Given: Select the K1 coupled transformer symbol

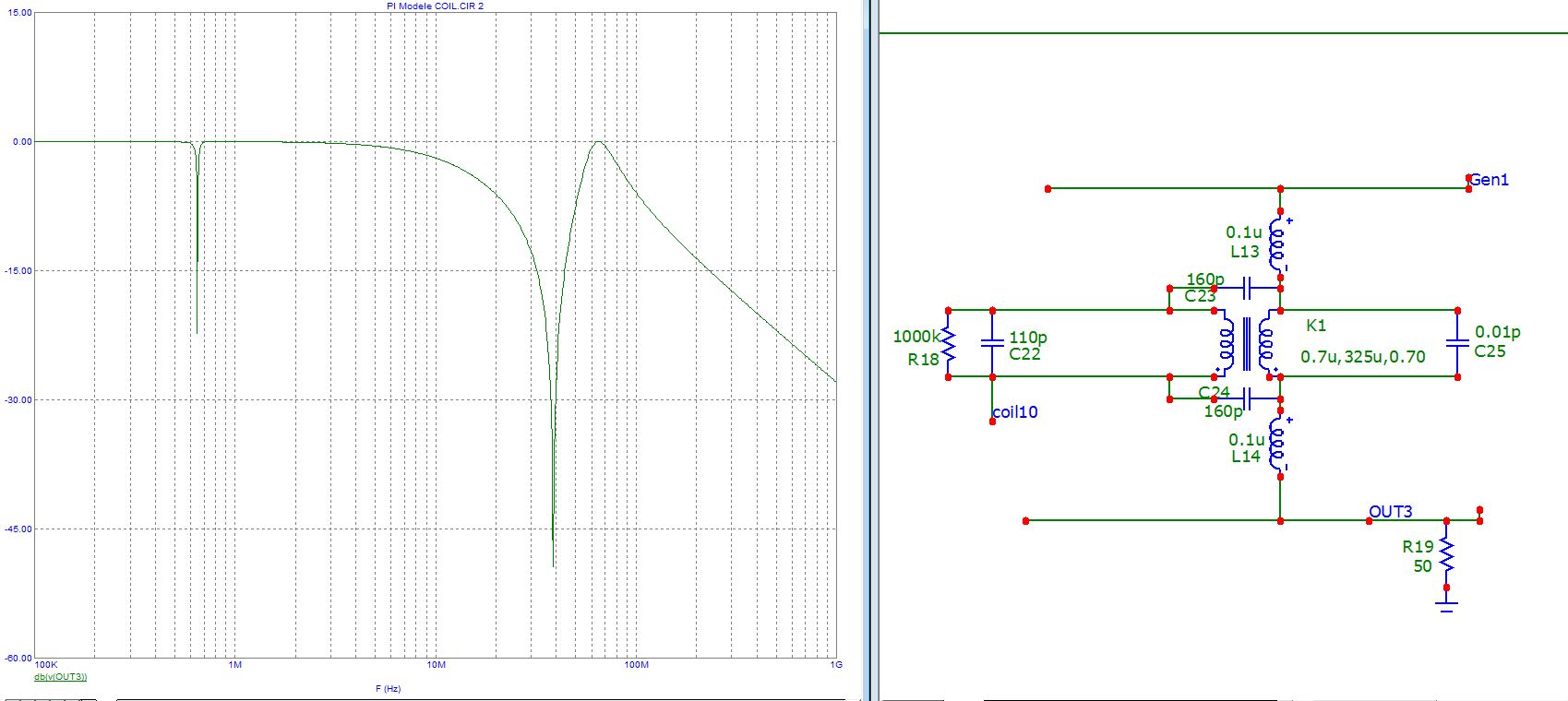Looking at the screenshot, I should [1247, 343].
